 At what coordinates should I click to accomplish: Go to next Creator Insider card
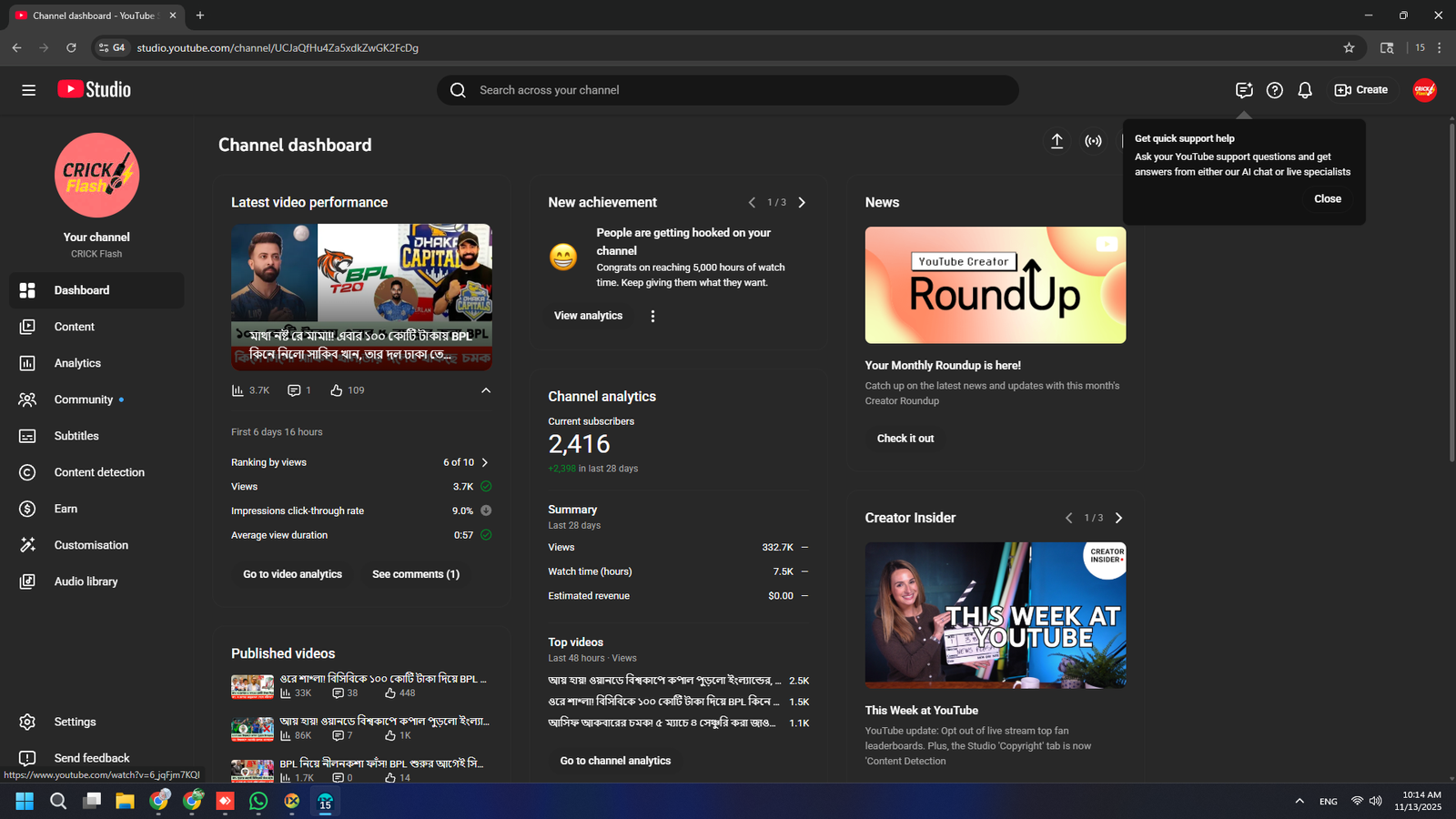[1118, 518]
